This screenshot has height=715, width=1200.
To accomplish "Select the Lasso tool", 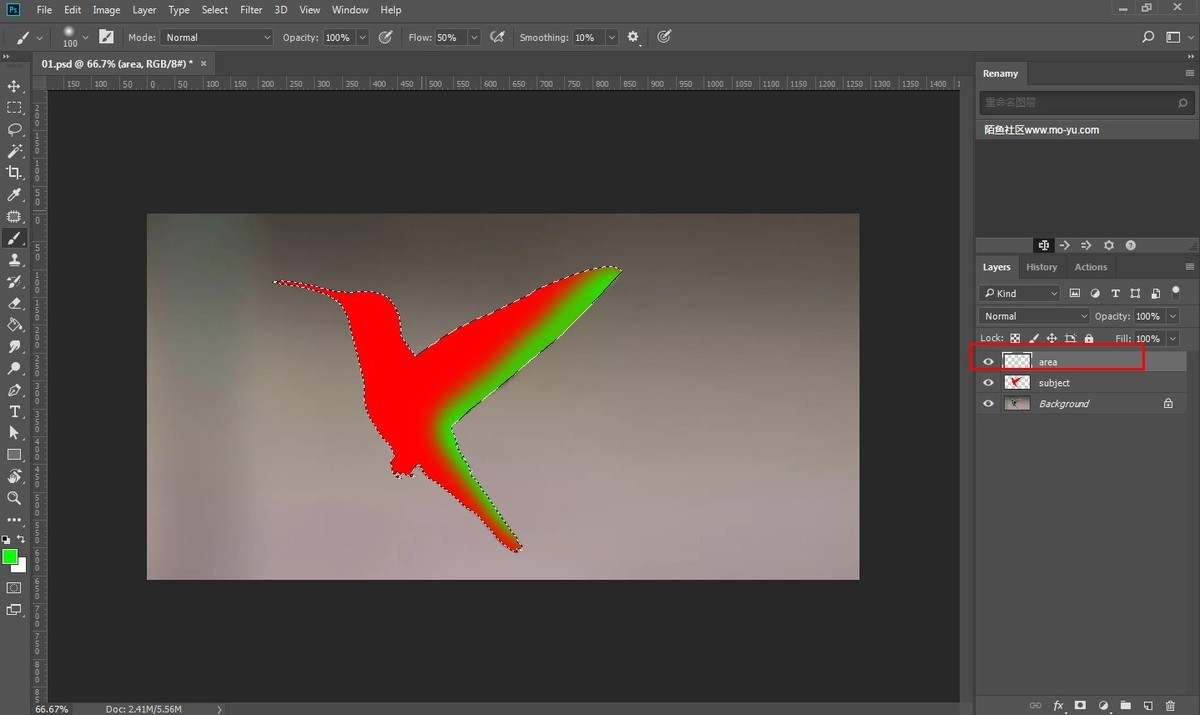I will (x=14, y=130).
